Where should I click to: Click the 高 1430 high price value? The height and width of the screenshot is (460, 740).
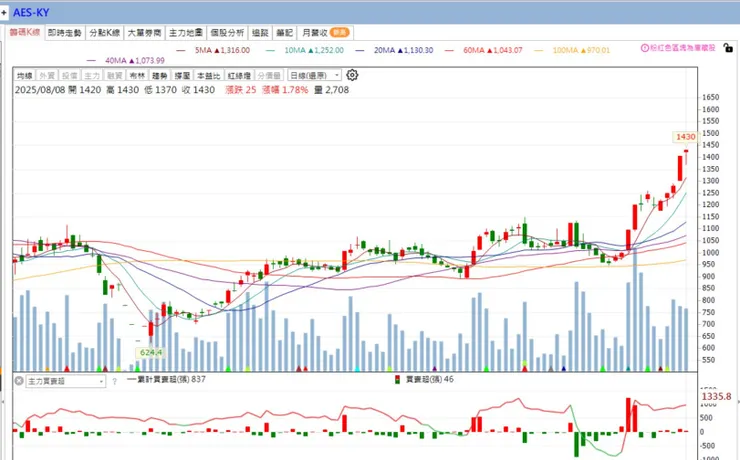tap(123, 90)
